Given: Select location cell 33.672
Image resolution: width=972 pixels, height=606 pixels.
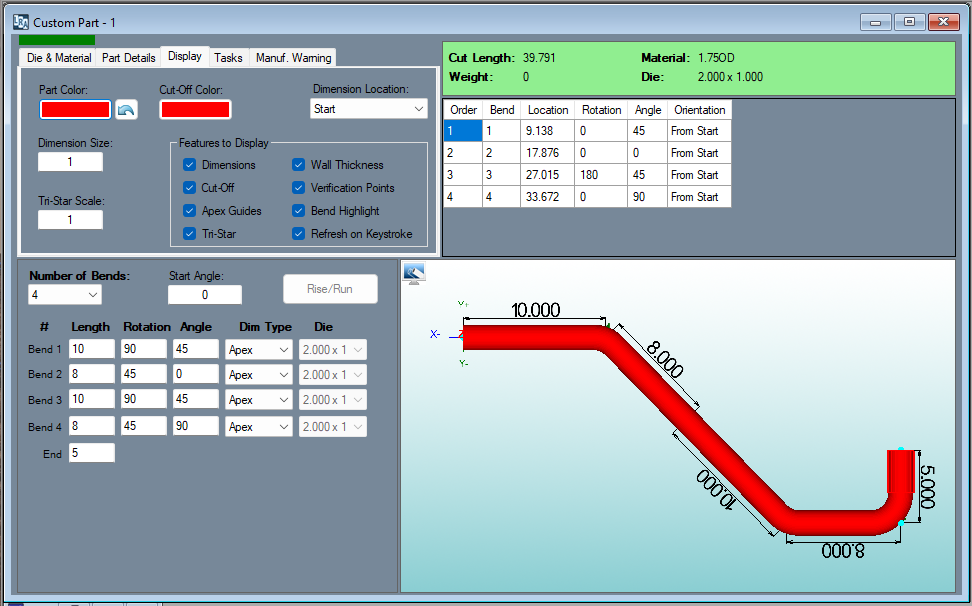Looking at the screenshot, I should pos(547,196).
